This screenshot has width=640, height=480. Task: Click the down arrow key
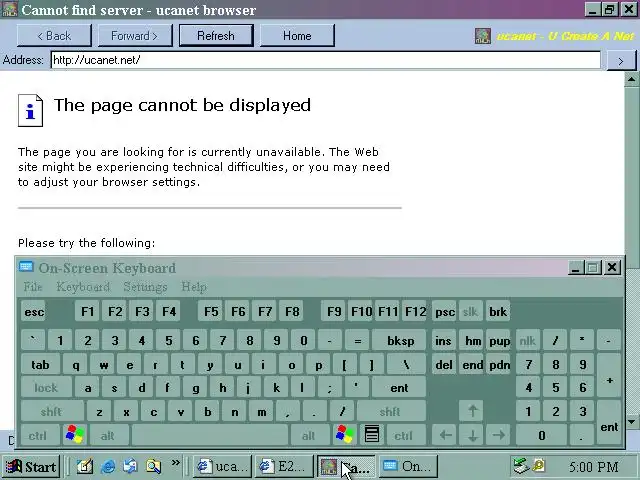(472, 436)
